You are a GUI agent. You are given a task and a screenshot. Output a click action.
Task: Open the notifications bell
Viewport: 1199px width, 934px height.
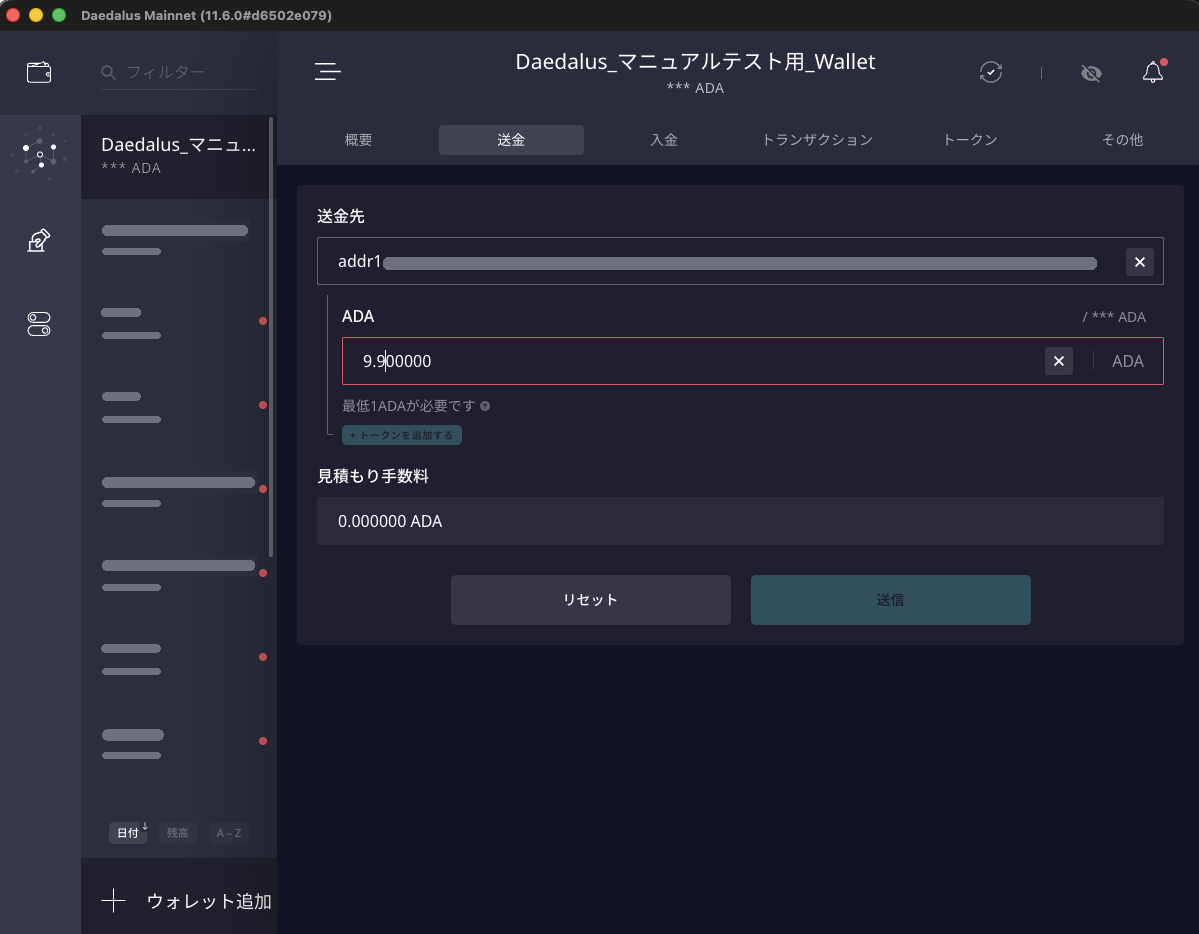coord(1153,72)
